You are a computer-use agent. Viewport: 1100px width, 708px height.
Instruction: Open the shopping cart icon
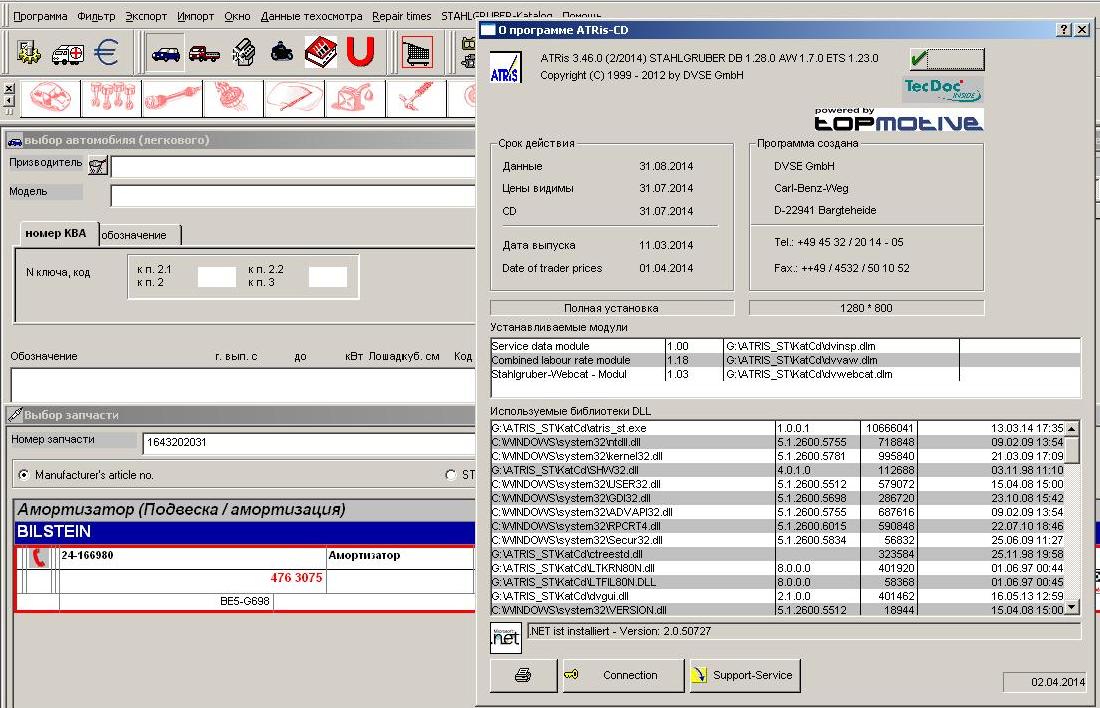click(417, 53)
